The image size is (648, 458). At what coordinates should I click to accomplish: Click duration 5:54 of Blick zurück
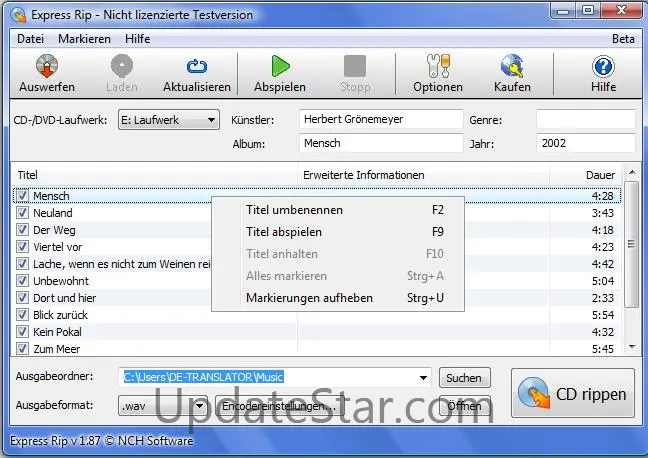(603, 315)
